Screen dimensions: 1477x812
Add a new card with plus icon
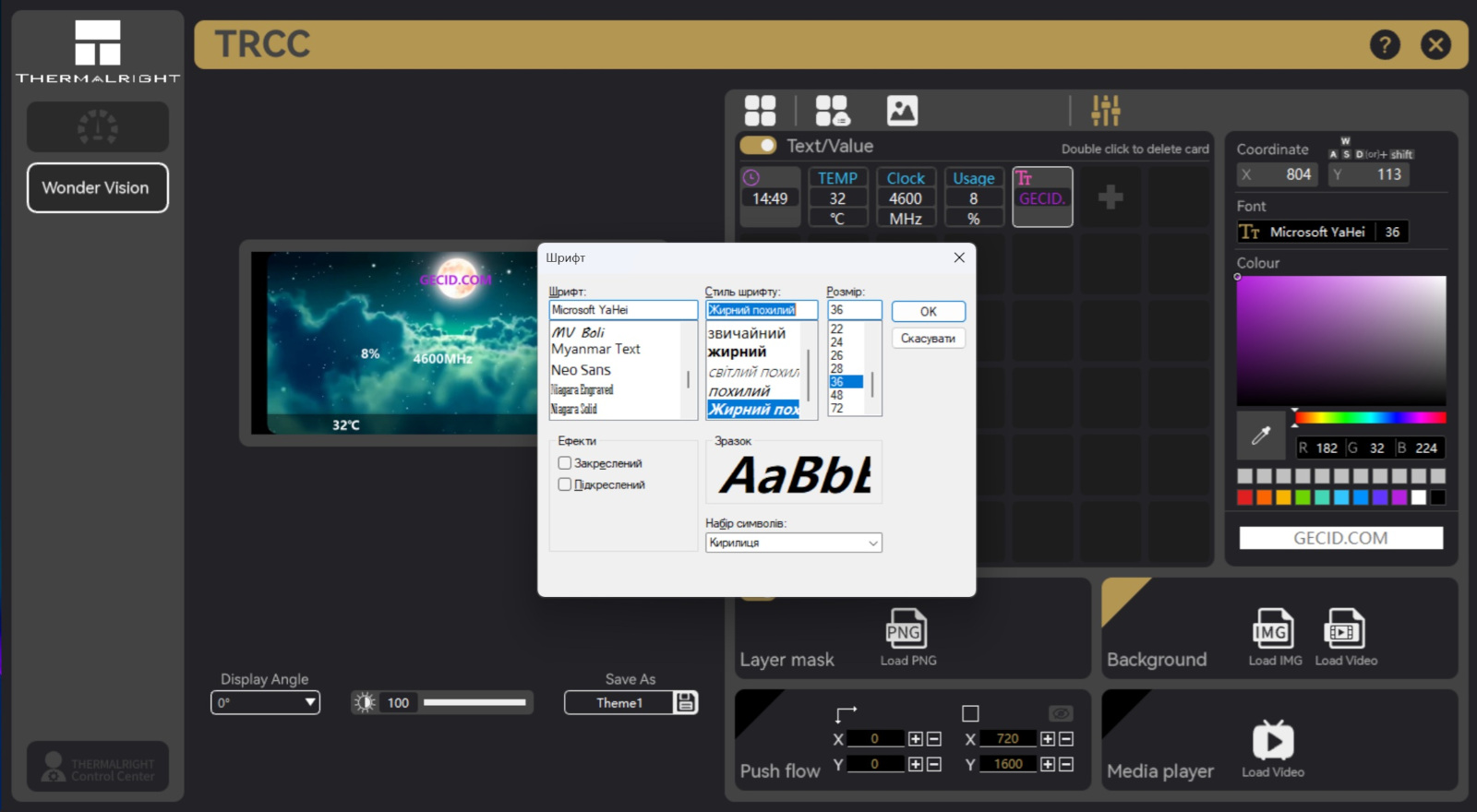(x=1111, y=197)
